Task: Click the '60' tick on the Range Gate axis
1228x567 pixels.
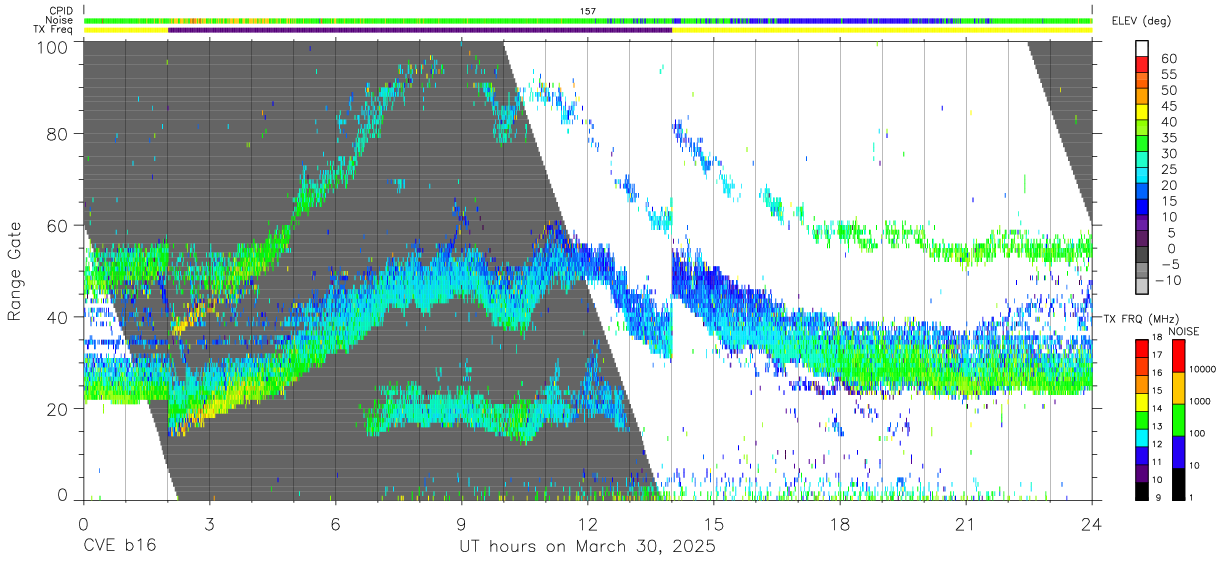Action: (x=56, y=226)
